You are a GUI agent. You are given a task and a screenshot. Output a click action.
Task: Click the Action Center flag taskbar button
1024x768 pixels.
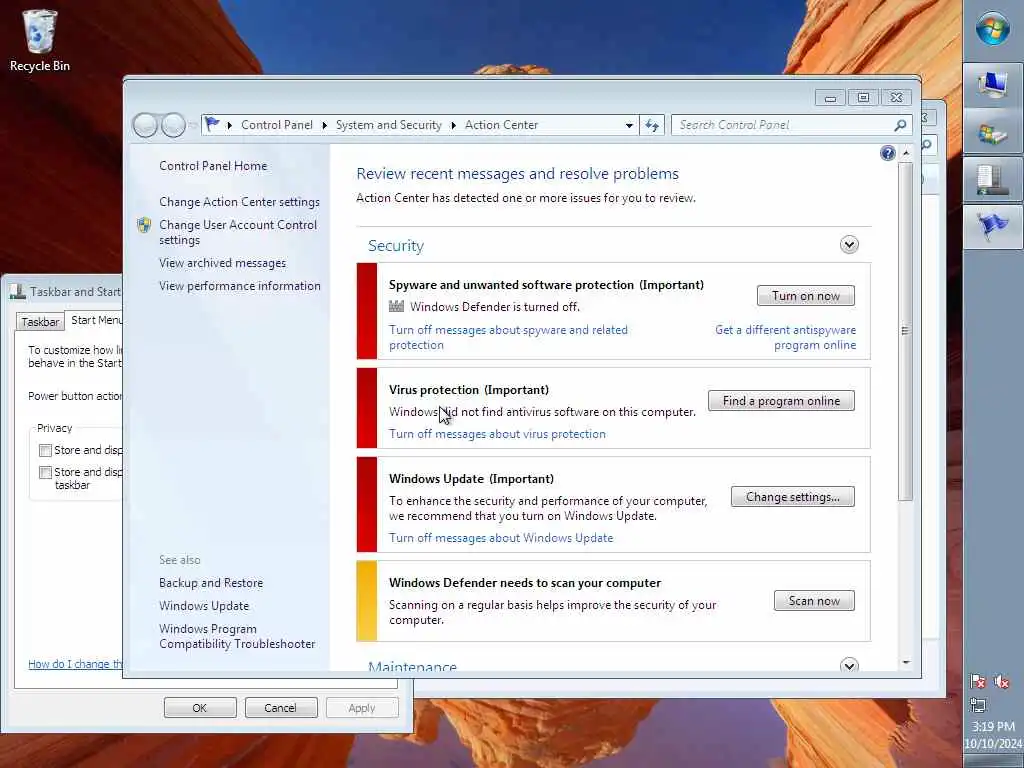[993, 226]
